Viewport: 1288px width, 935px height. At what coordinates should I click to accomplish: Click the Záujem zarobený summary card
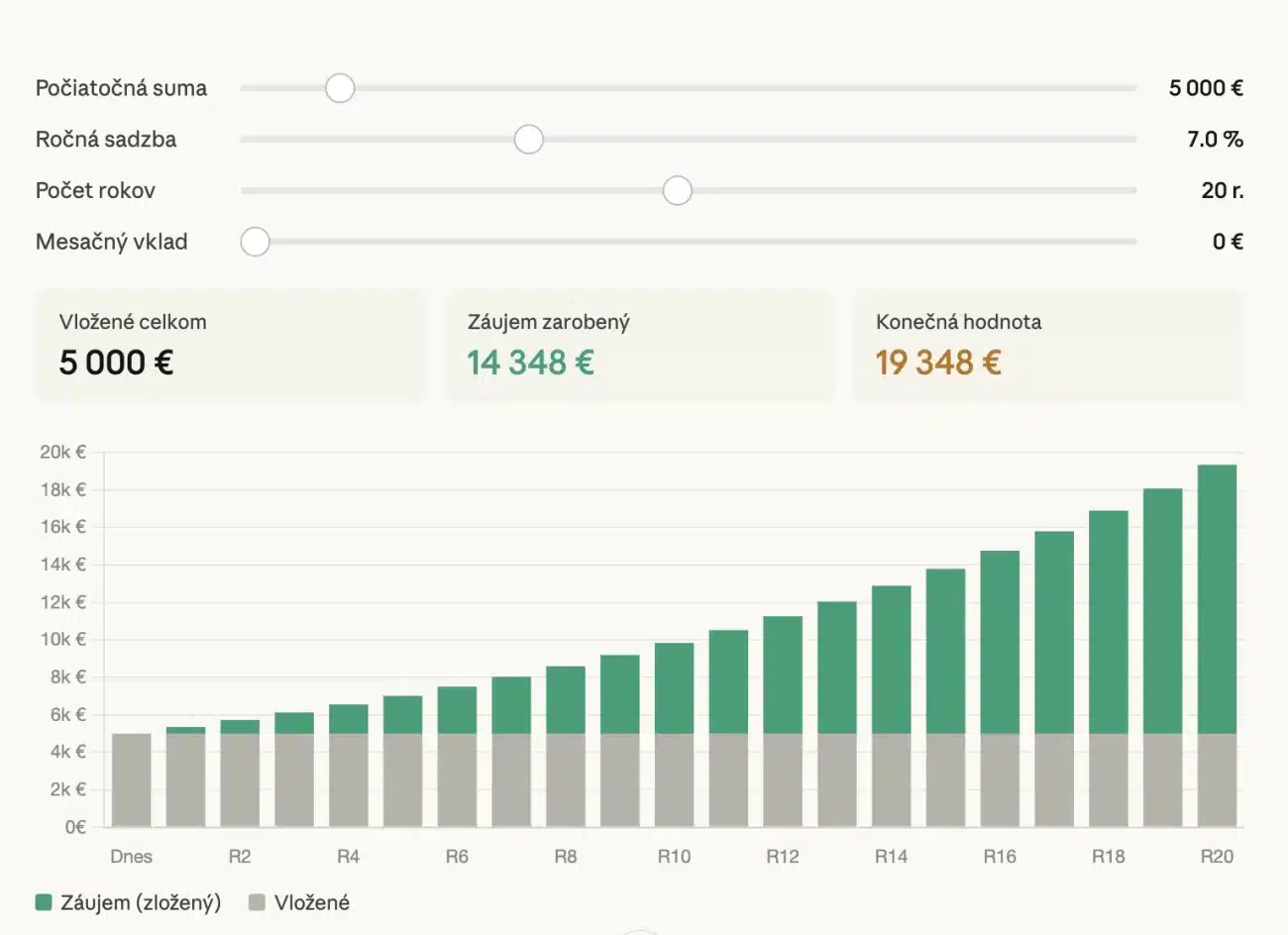[639, 346]
